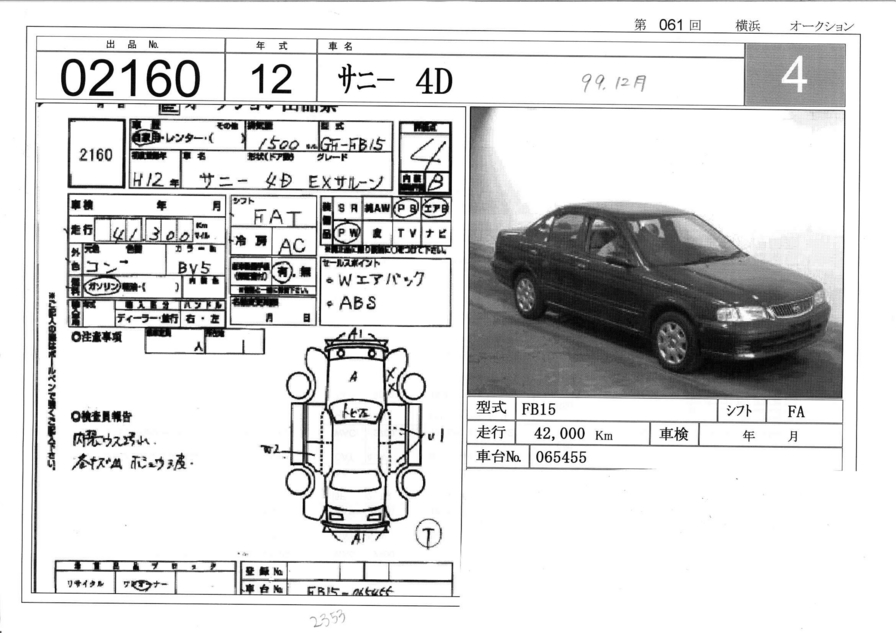Click the 注意事項 heading

pyautogui.click(x=98, y=337)
